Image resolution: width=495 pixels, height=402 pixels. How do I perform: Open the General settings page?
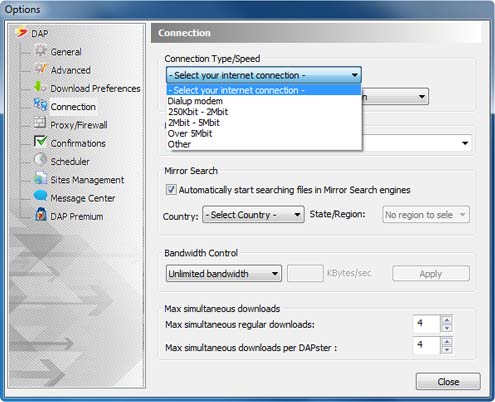(x=66, y=52)
